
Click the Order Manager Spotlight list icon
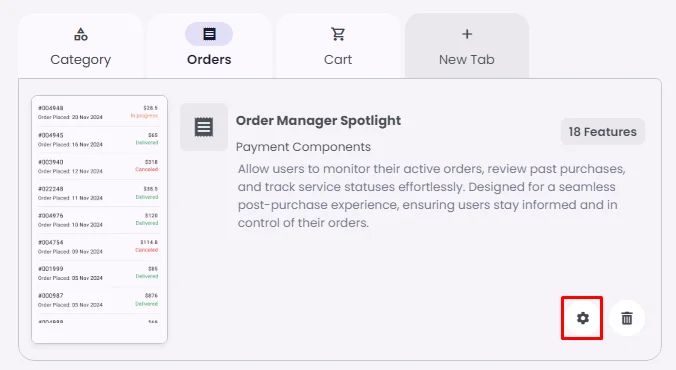204,127
